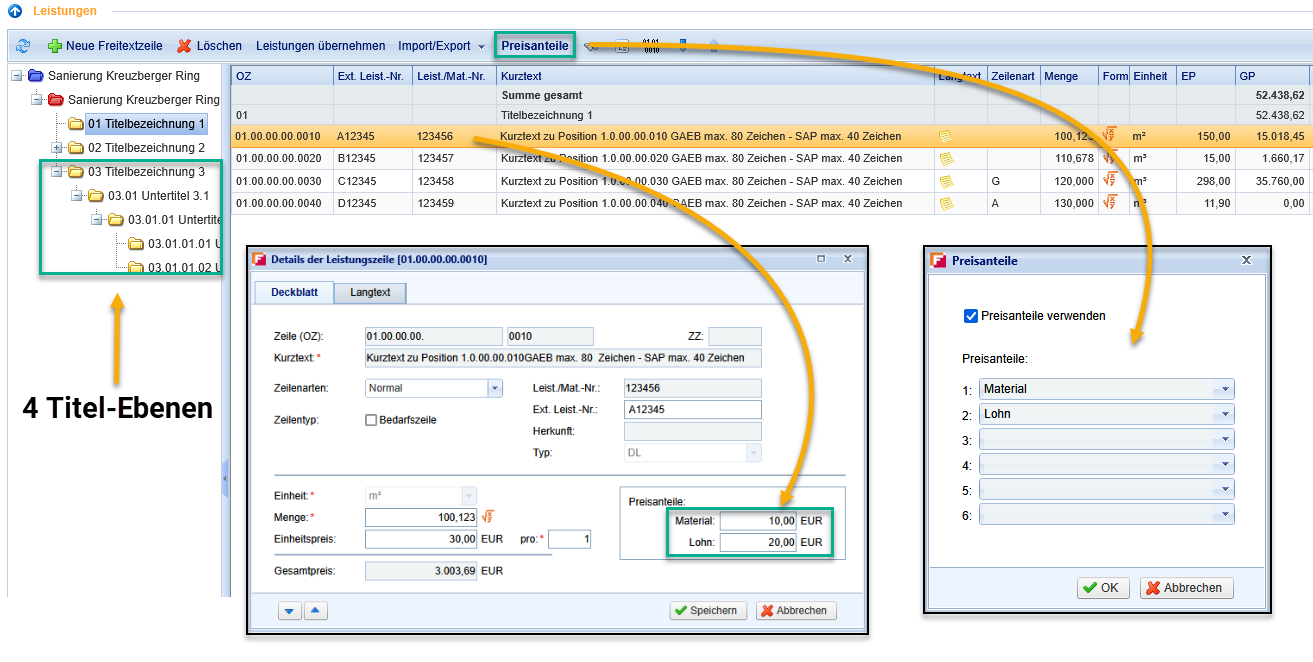Open the Import/Export menu
This screenshot has width=1313, height=662.
[x=441, y=46]
